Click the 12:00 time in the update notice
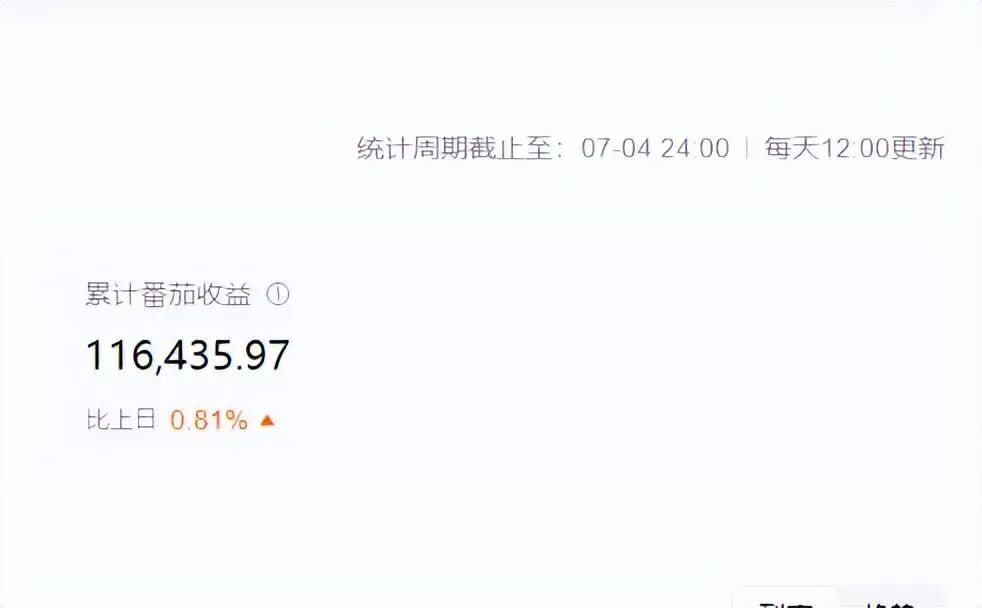The height and width of the screenshot is (608, 982). pyautogui.click(x=855, y=149)
